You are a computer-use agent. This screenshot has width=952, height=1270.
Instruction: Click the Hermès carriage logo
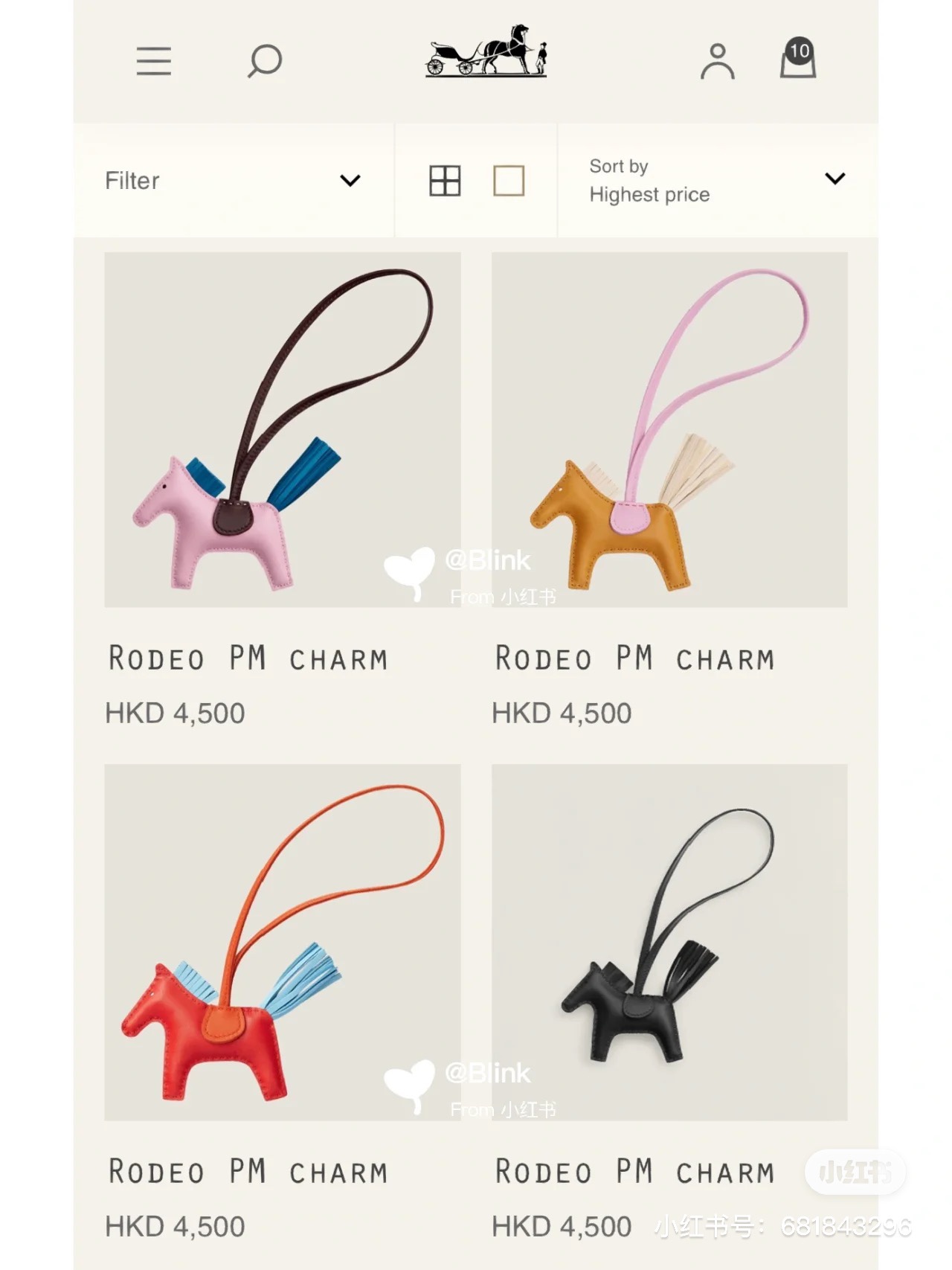pos(486,51)
